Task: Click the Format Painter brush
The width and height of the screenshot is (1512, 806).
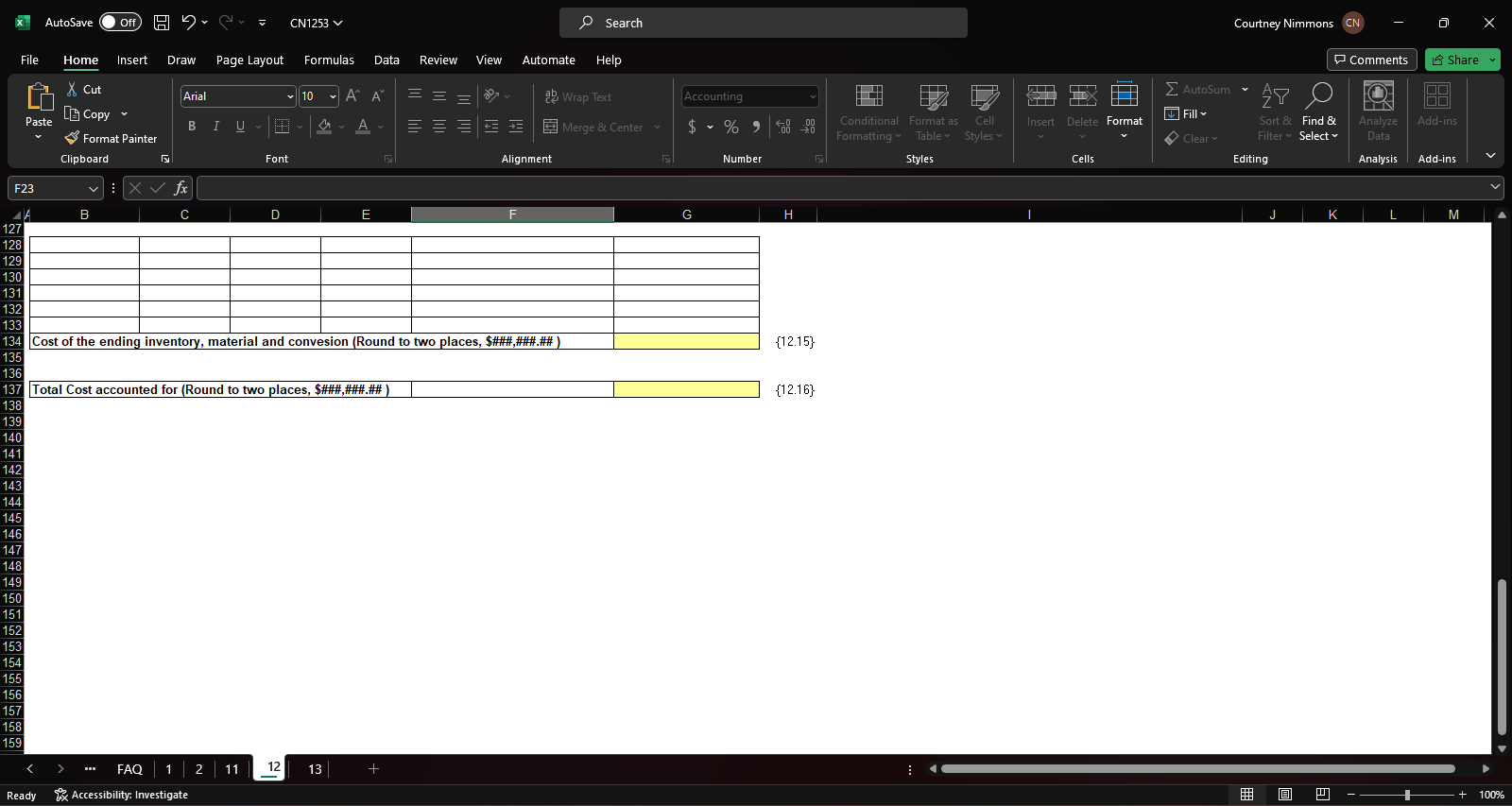Action: click(x=111, y=138)
